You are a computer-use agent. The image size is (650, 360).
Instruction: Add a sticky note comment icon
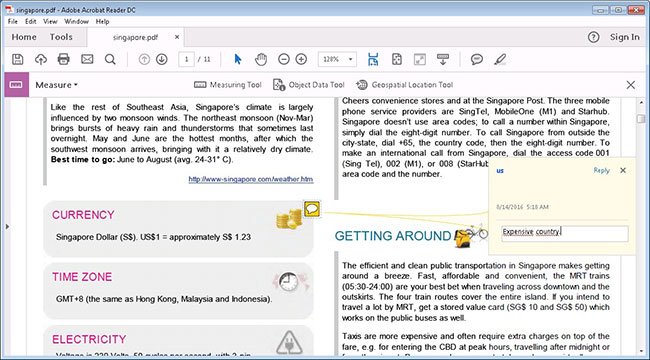point(477,59)
